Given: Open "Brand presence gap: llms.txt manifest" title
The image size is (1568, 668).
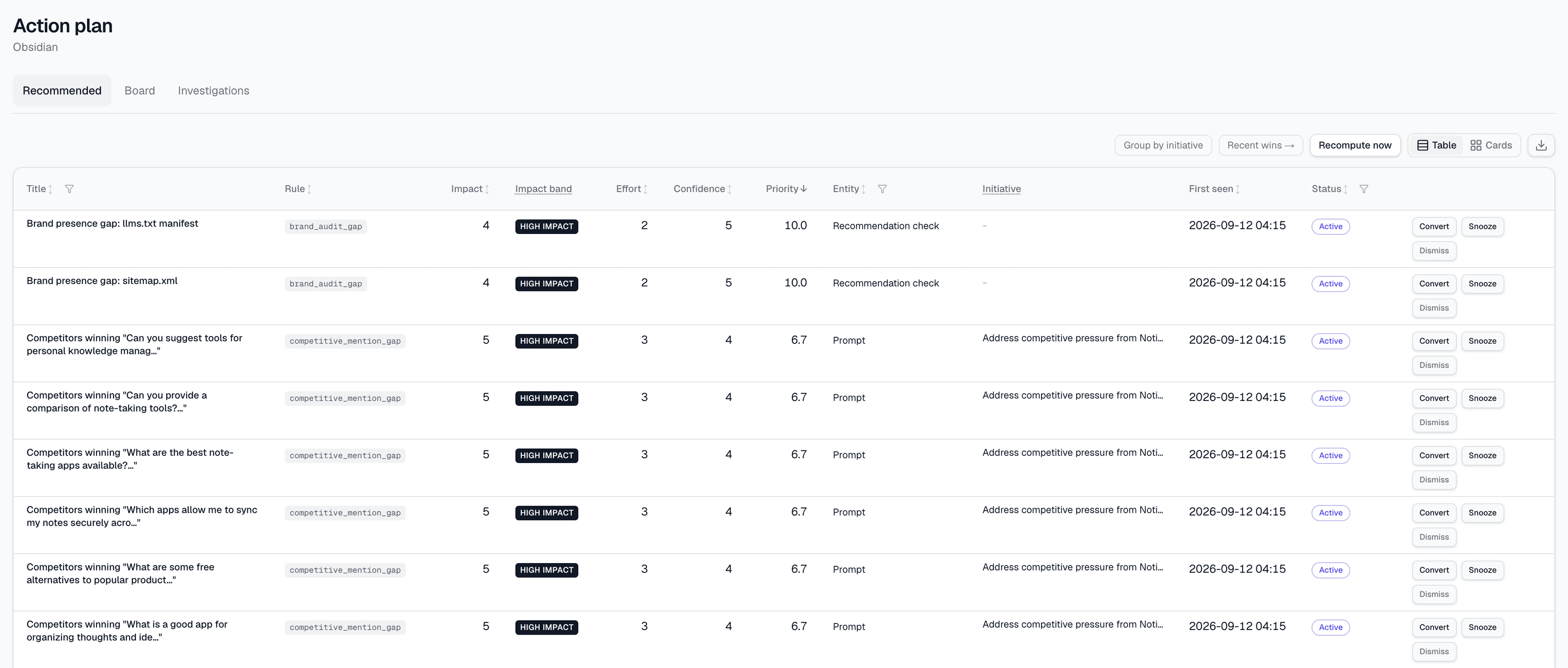Looking at the screenshot, I should click(x=113, y=223).
